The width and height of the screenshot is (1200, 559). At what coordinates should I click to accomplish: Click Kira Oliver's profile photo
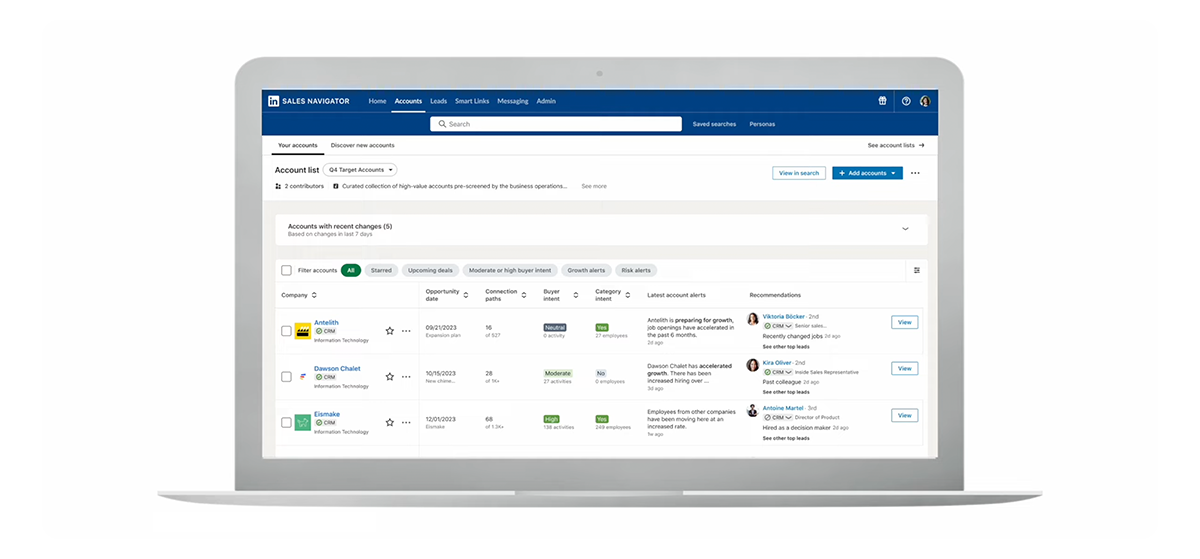tap(752, 365)
